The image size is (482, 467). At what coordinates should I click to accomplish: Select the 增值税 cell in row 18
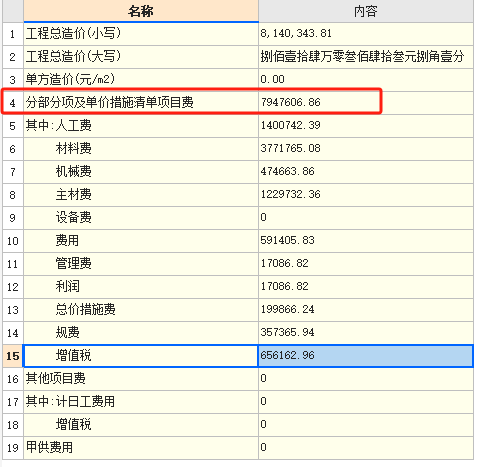[141, 425]
